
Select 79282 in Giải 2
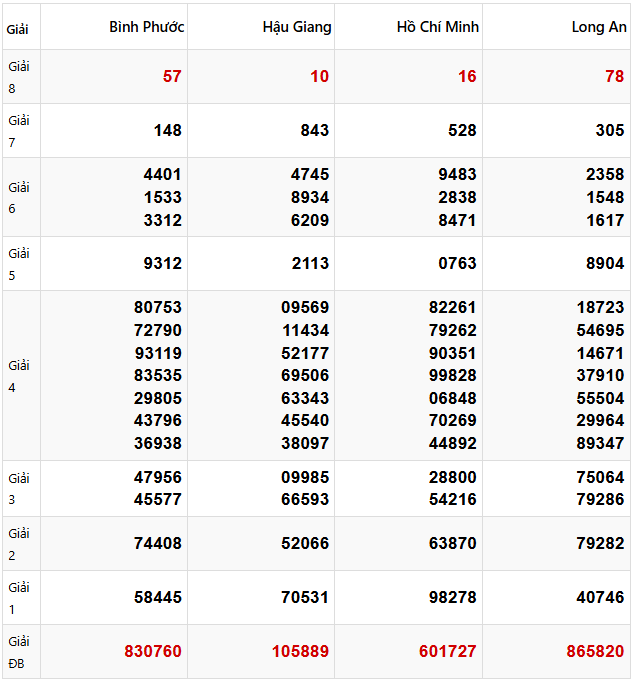pyautogui.click(x=600, y=544)
